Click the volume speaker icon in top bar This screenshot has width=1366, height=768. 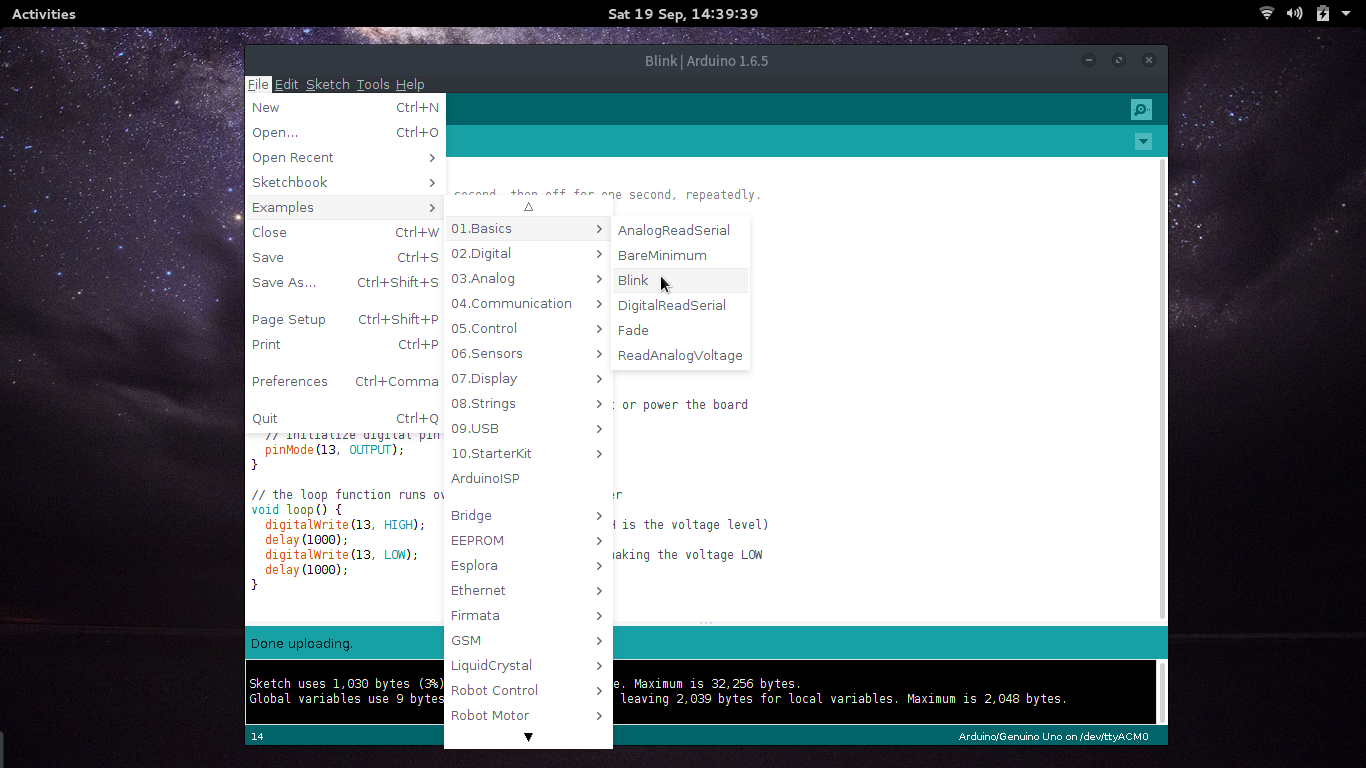[1295, 14]
